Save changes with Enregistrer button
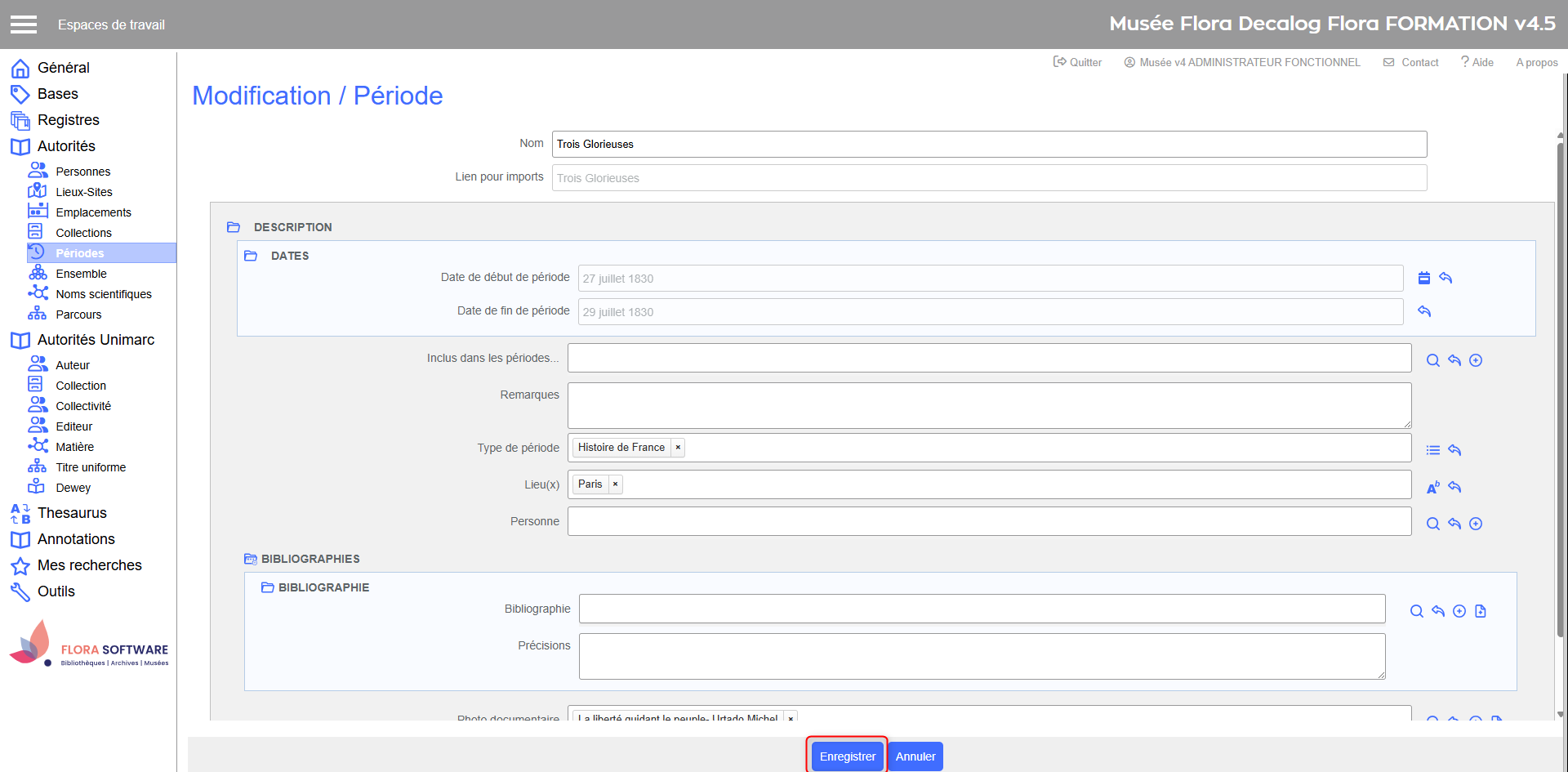Viewport: 1568px width, 772px height. click(847, 756)
